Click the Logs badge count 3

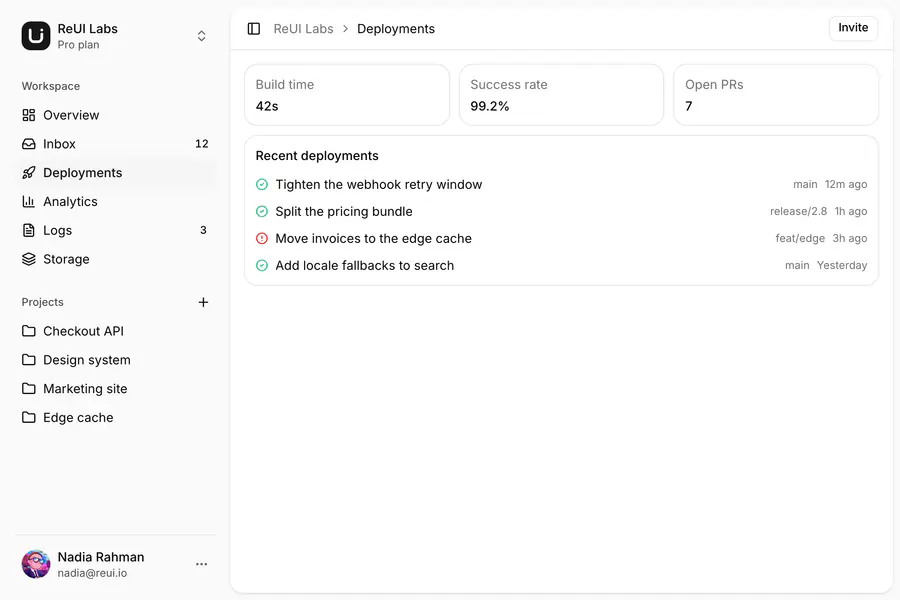tap(203, 230)
